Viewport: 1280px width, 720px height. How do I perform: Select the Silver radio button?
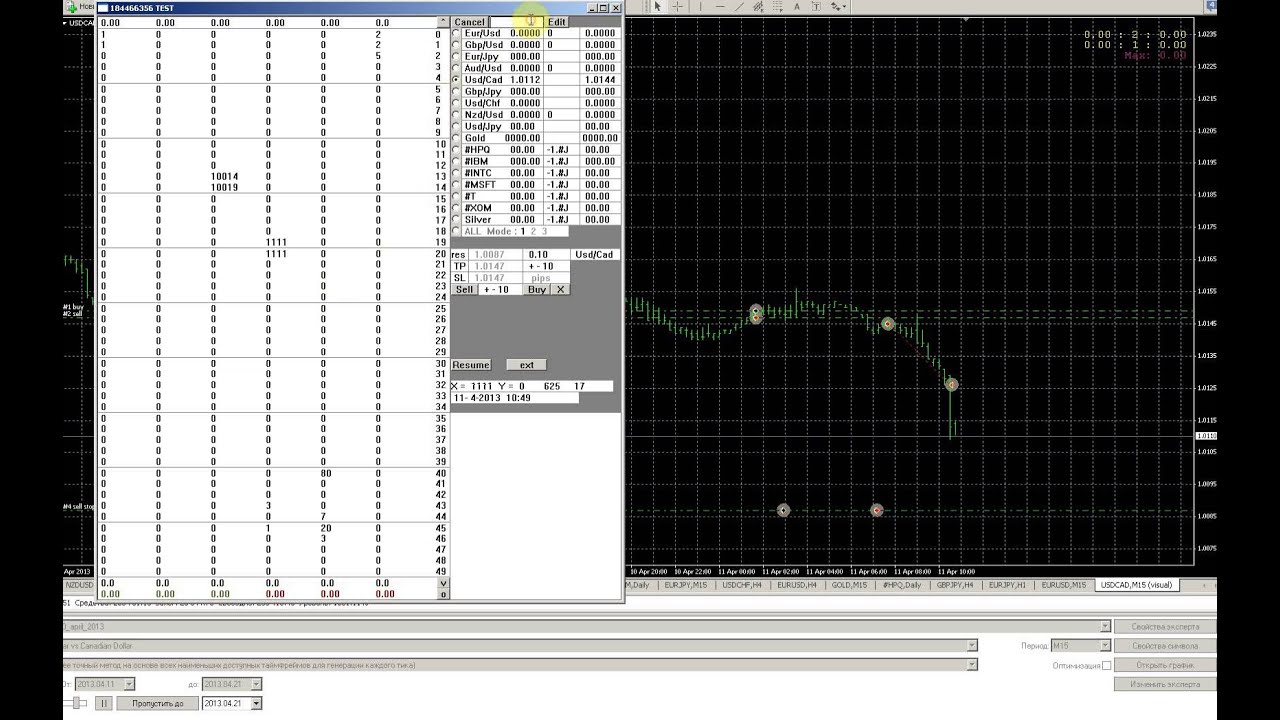click(x=457, y=219)
